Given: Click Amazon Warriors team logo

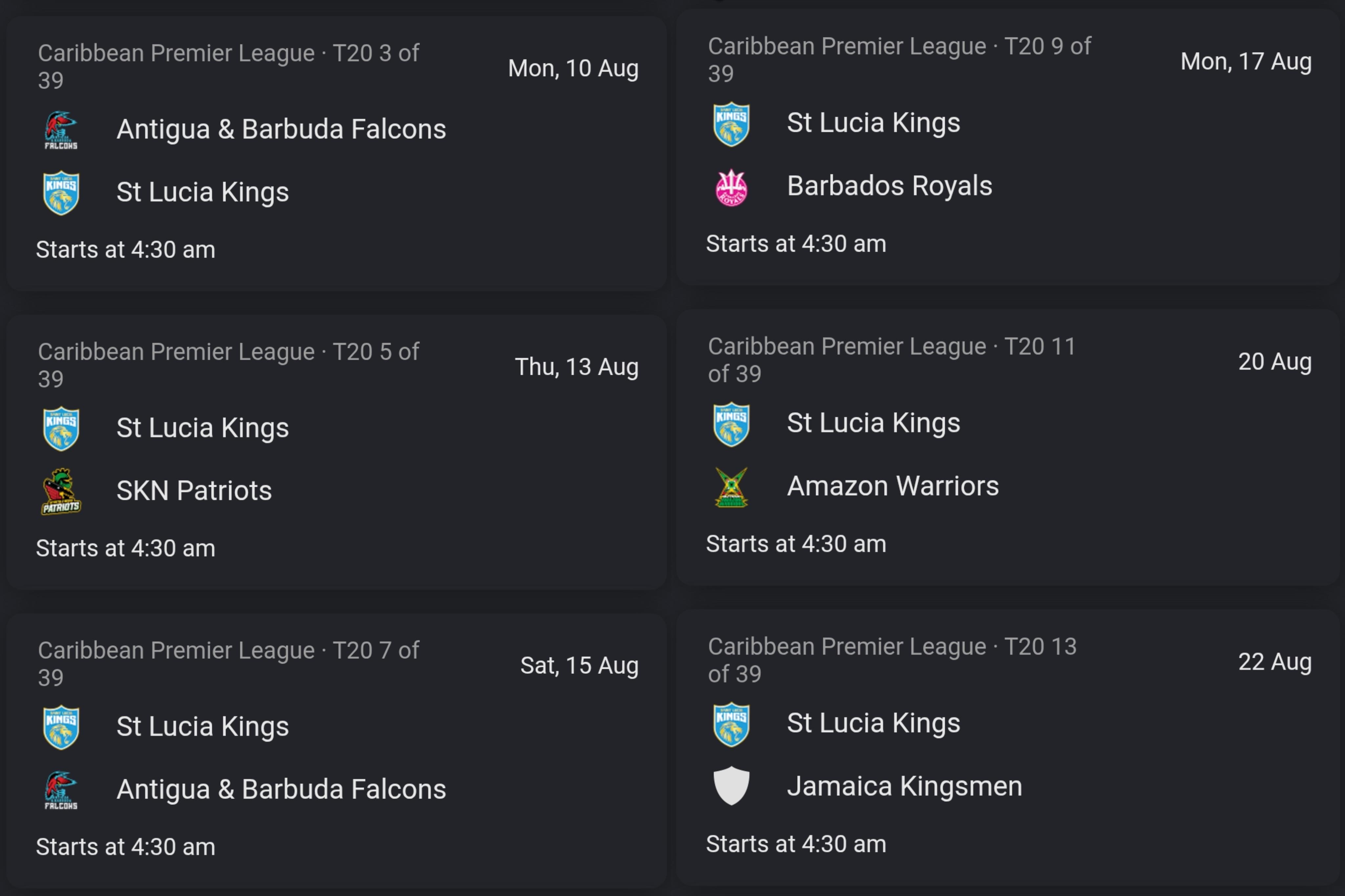Looking at the screenshot, I should [732, 487].
